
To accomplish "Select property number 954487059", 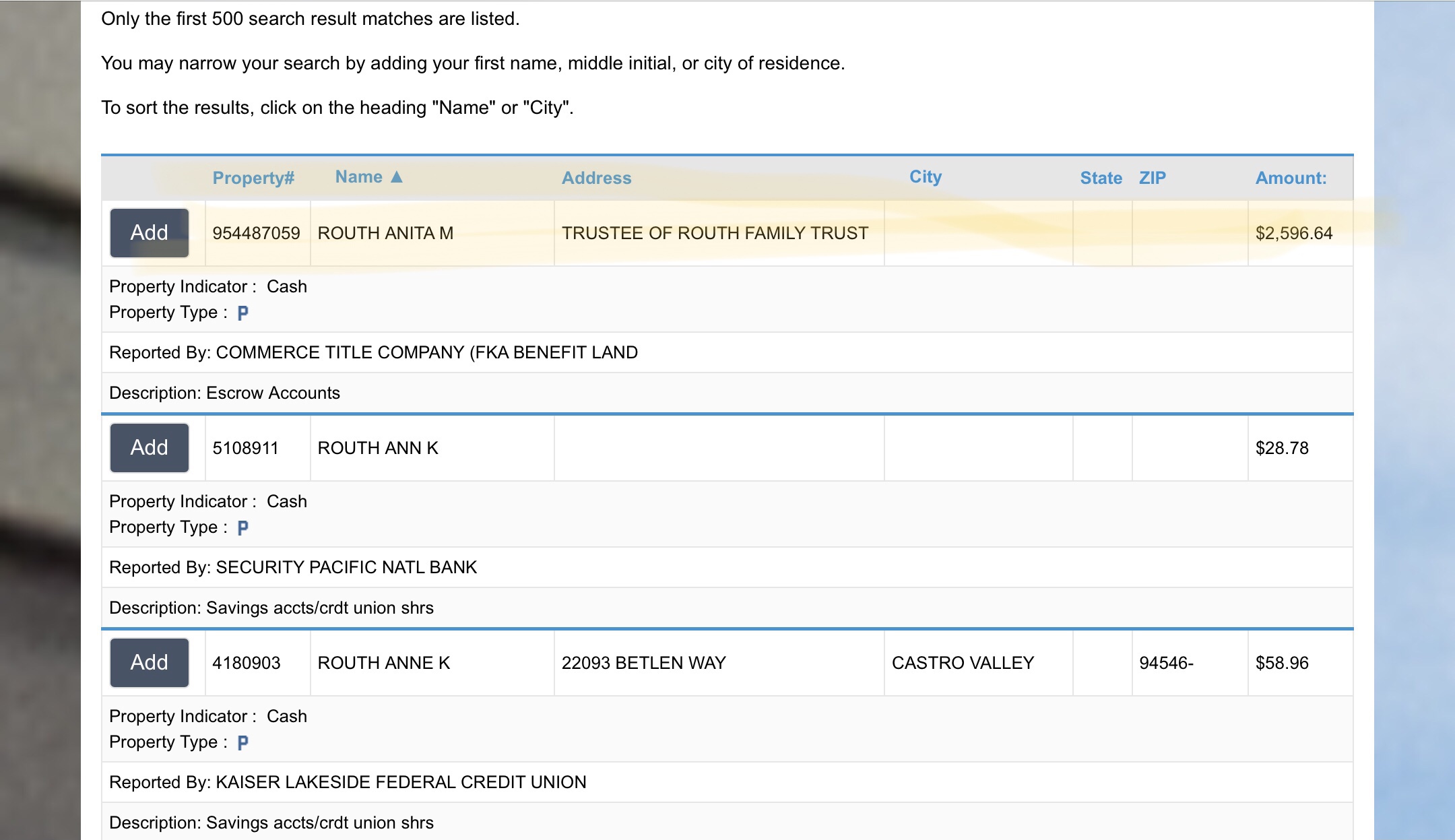I will [256, 233].
